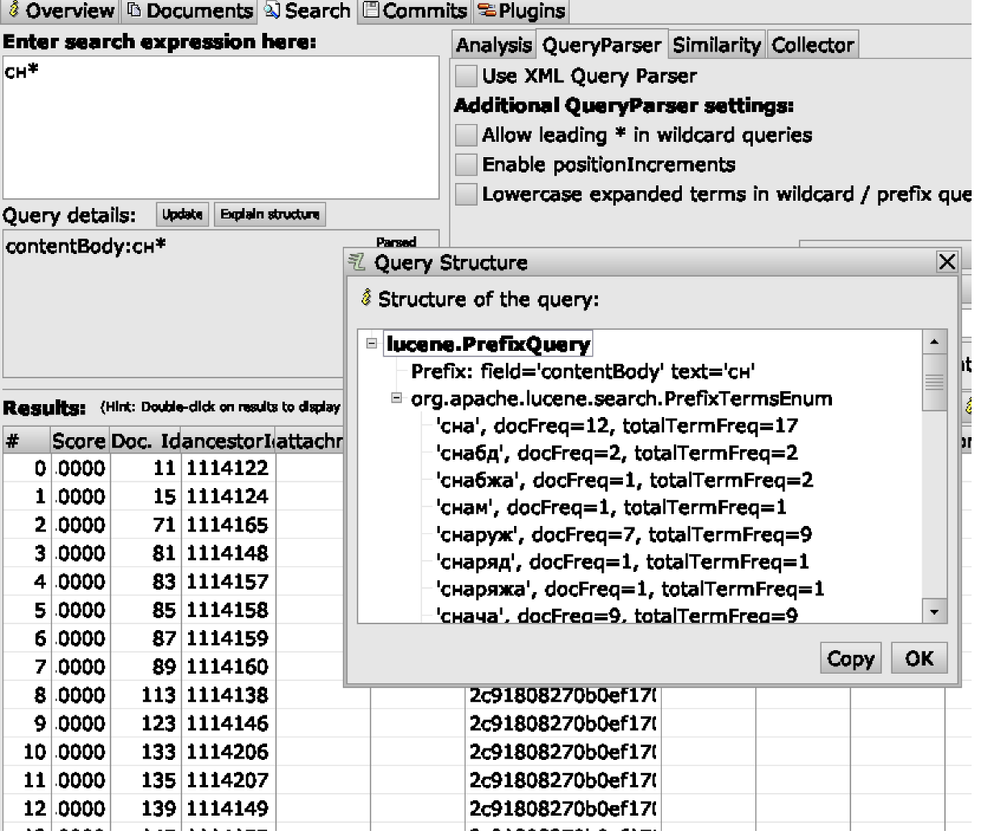Check Enable positionIncrements option
This screenshot has width=999, height=834.
tap(466, 164)
